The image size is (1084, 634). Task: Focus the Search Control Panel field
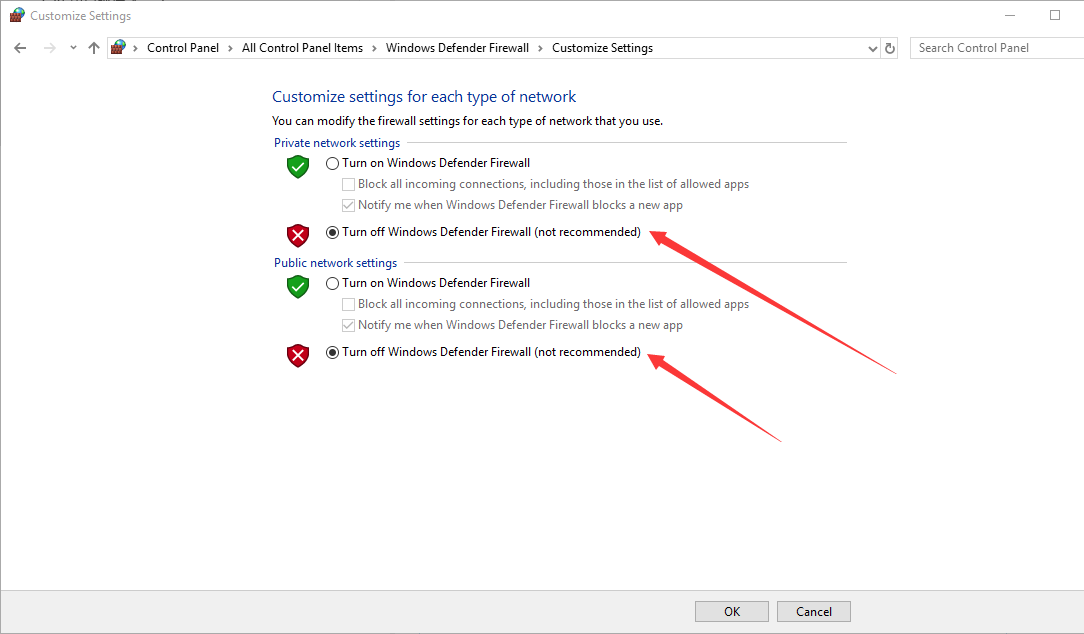pos(996,48)
